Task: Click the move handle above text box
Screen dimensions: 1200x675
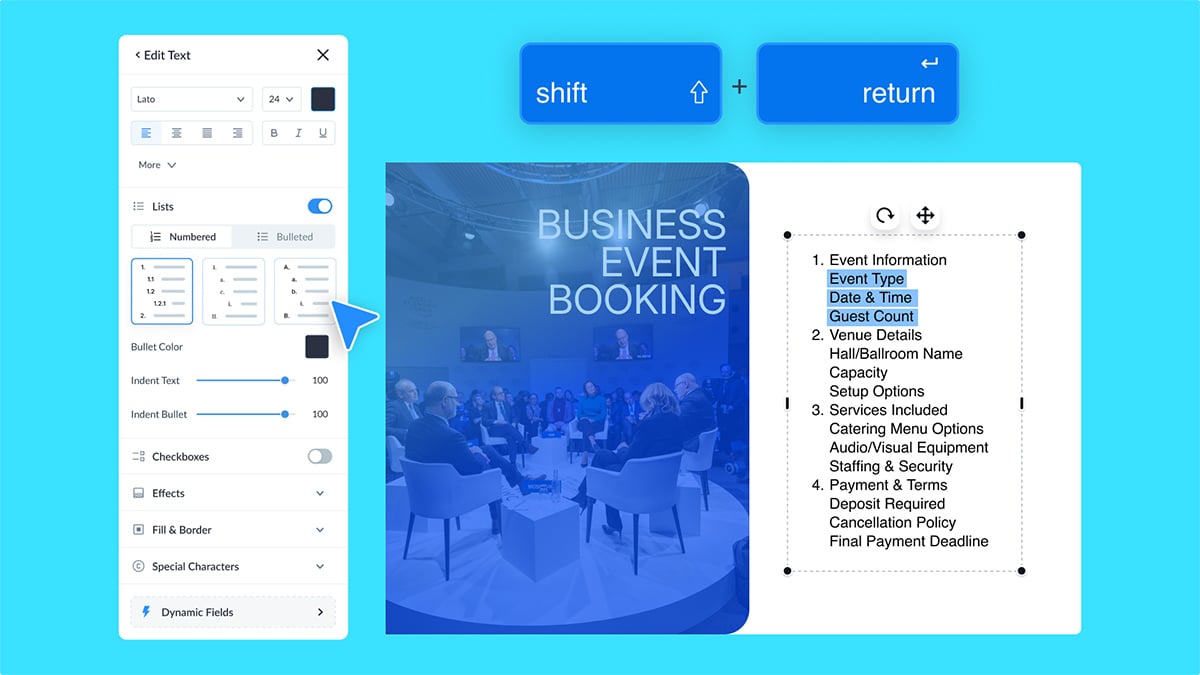Action: pos(925,215)
